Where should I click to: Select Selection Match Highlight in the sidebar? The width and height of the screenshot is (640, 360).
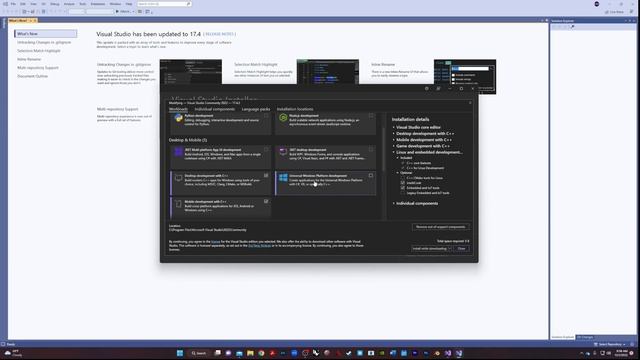39,51
